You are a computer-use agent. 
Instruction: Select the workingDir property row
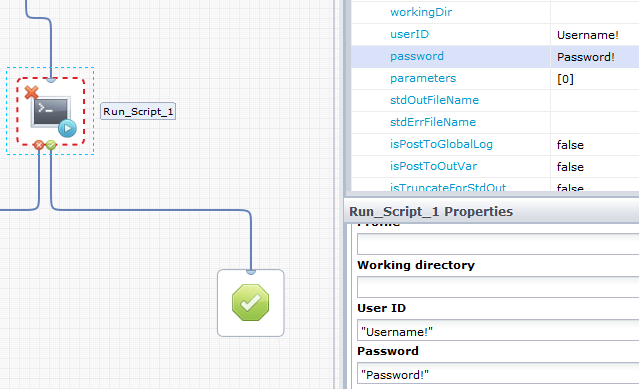(x=495, y=12)
